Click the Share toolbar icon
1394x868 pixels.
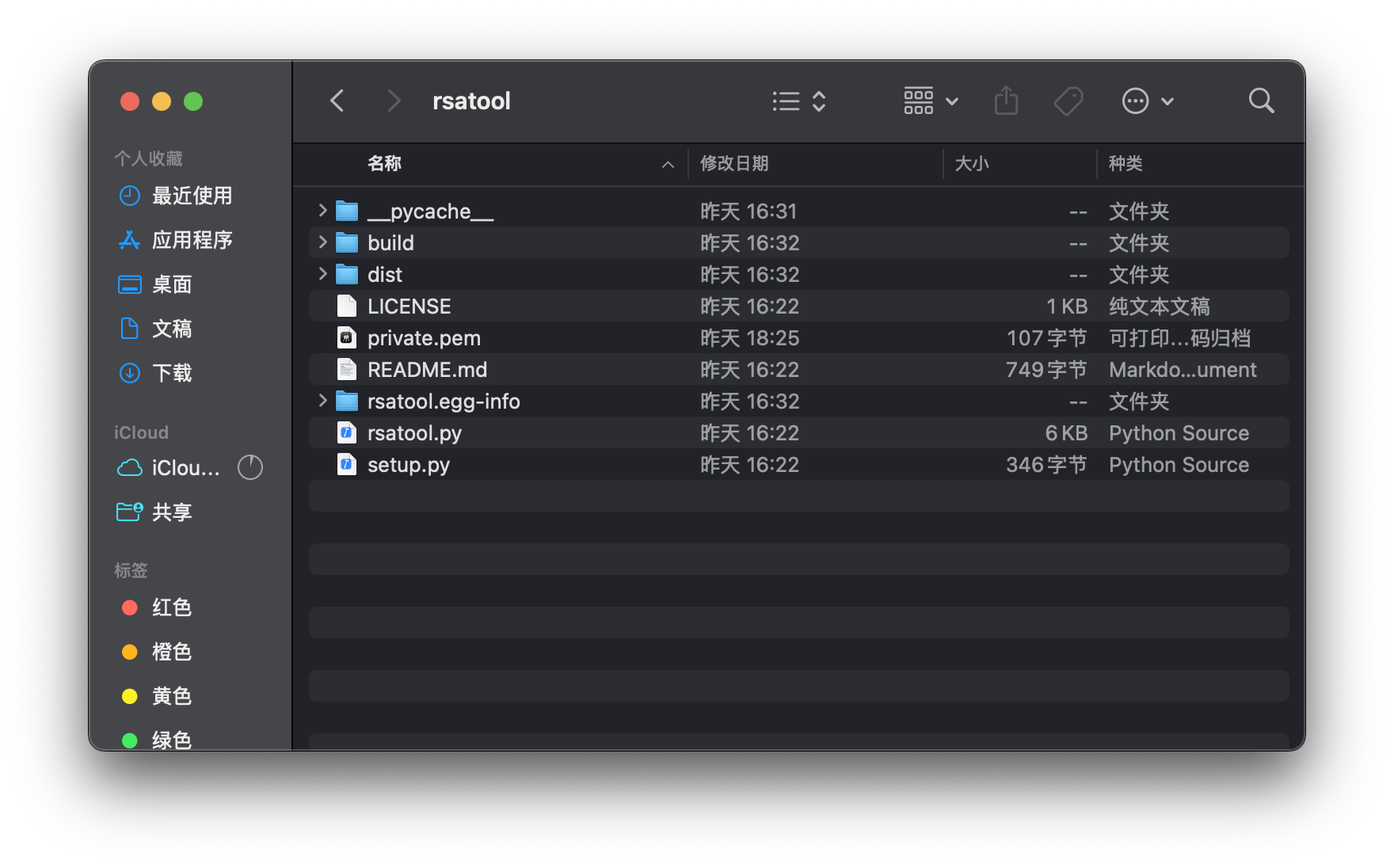click(x=1006, y=101)
